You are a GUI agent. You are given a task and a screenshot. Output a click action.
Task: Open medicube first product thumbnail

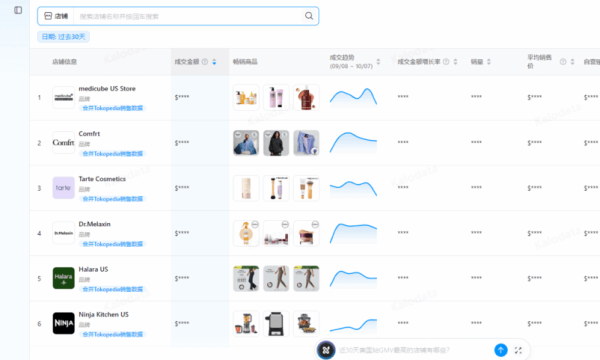click(x=246, y=98)
